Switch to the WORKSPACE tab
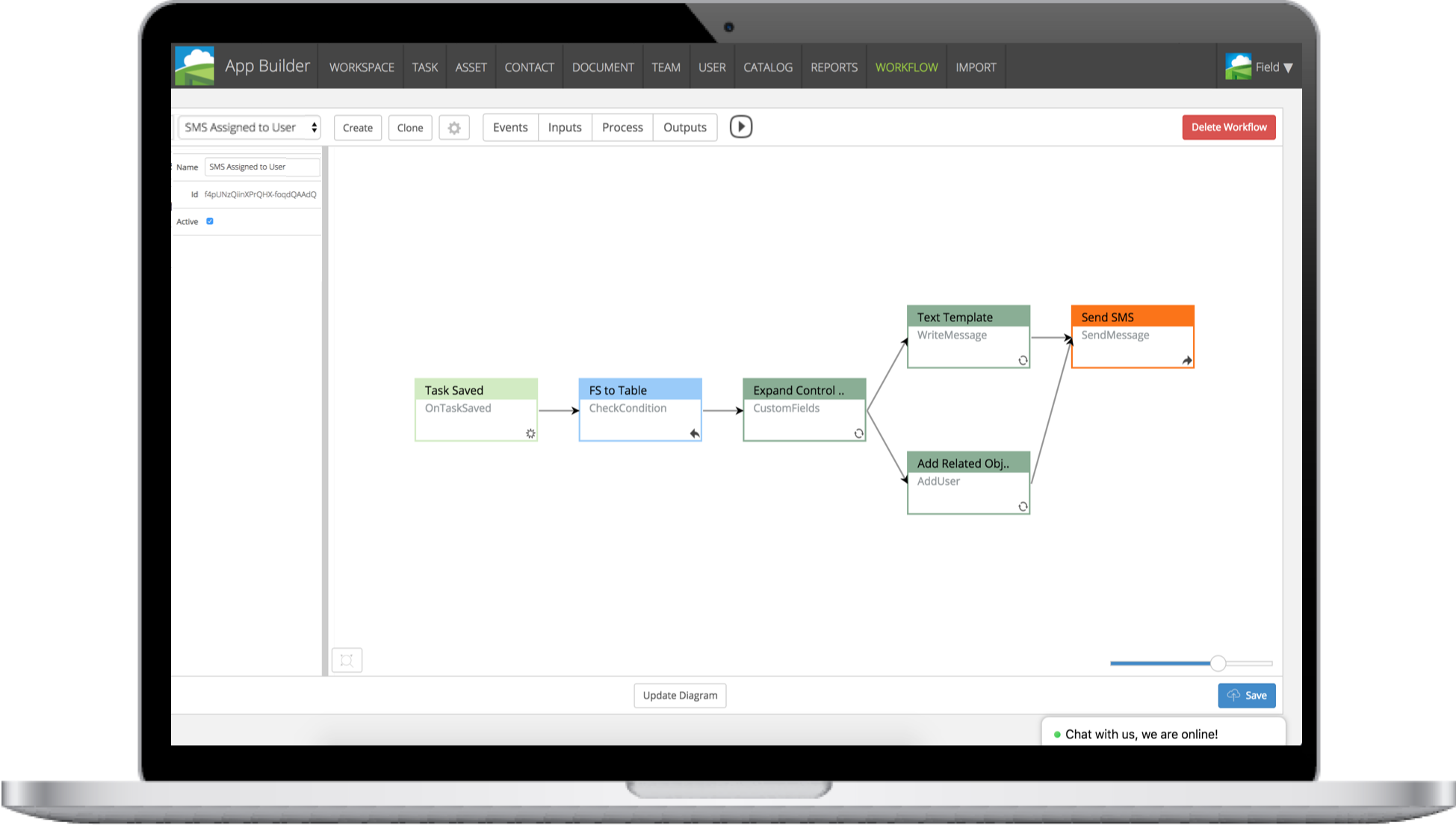Screen dimensions: 1456x825 pyautogui.click(x=361, y=67)
